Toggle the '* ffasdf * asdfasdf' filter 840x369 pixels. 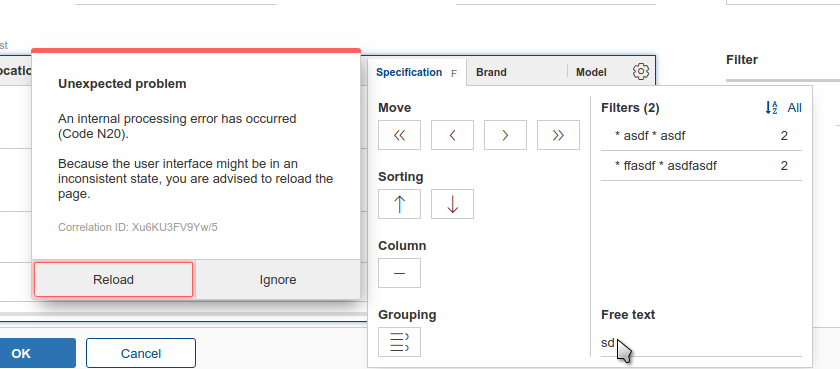tap(701, 166)
